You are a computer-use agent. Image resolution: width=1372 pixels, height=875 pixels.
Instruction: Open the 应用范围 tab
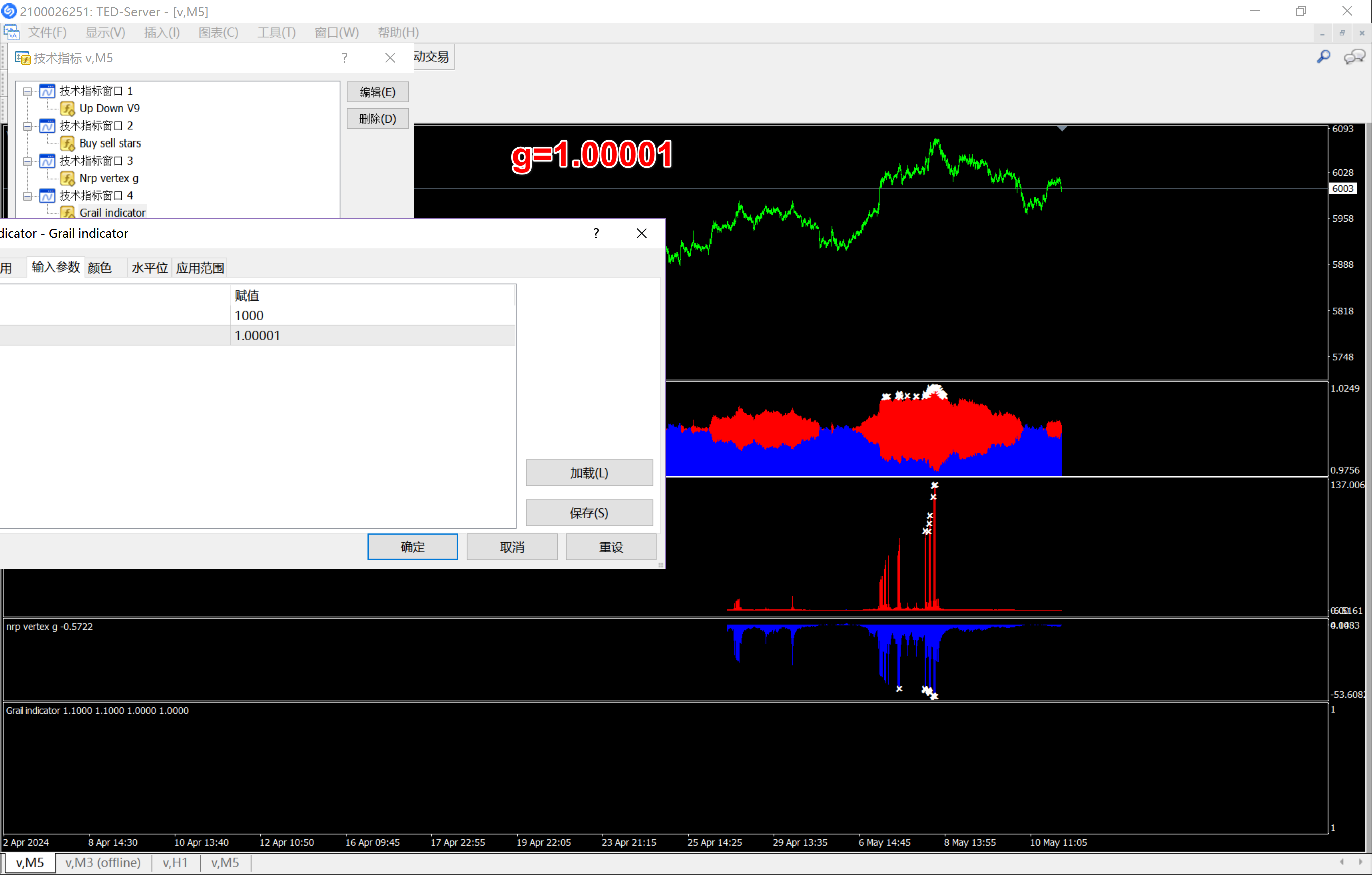(200, 268)
